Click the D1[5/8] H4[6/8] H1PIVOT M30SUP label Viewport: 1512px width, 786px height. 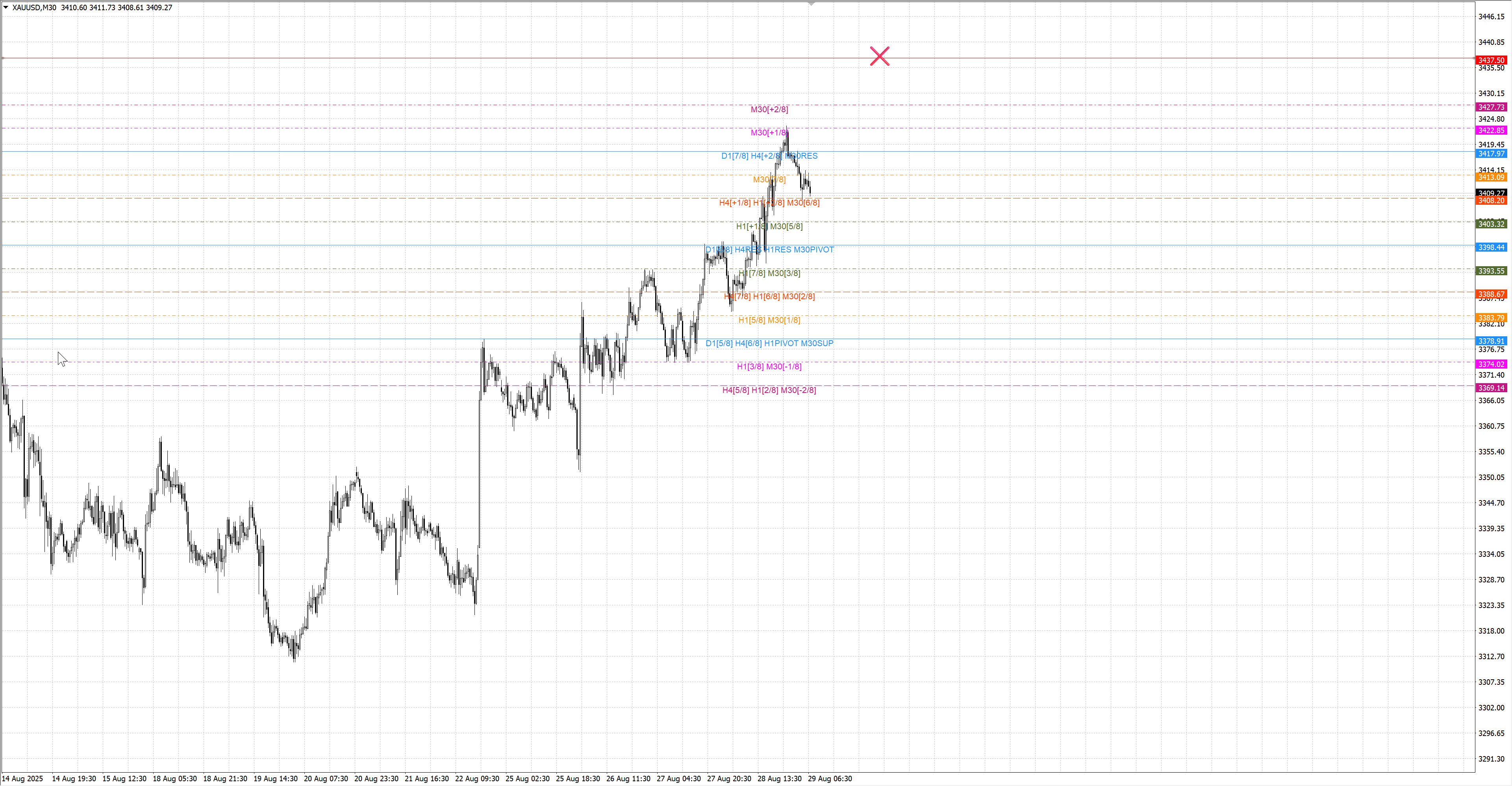[769, 343]
